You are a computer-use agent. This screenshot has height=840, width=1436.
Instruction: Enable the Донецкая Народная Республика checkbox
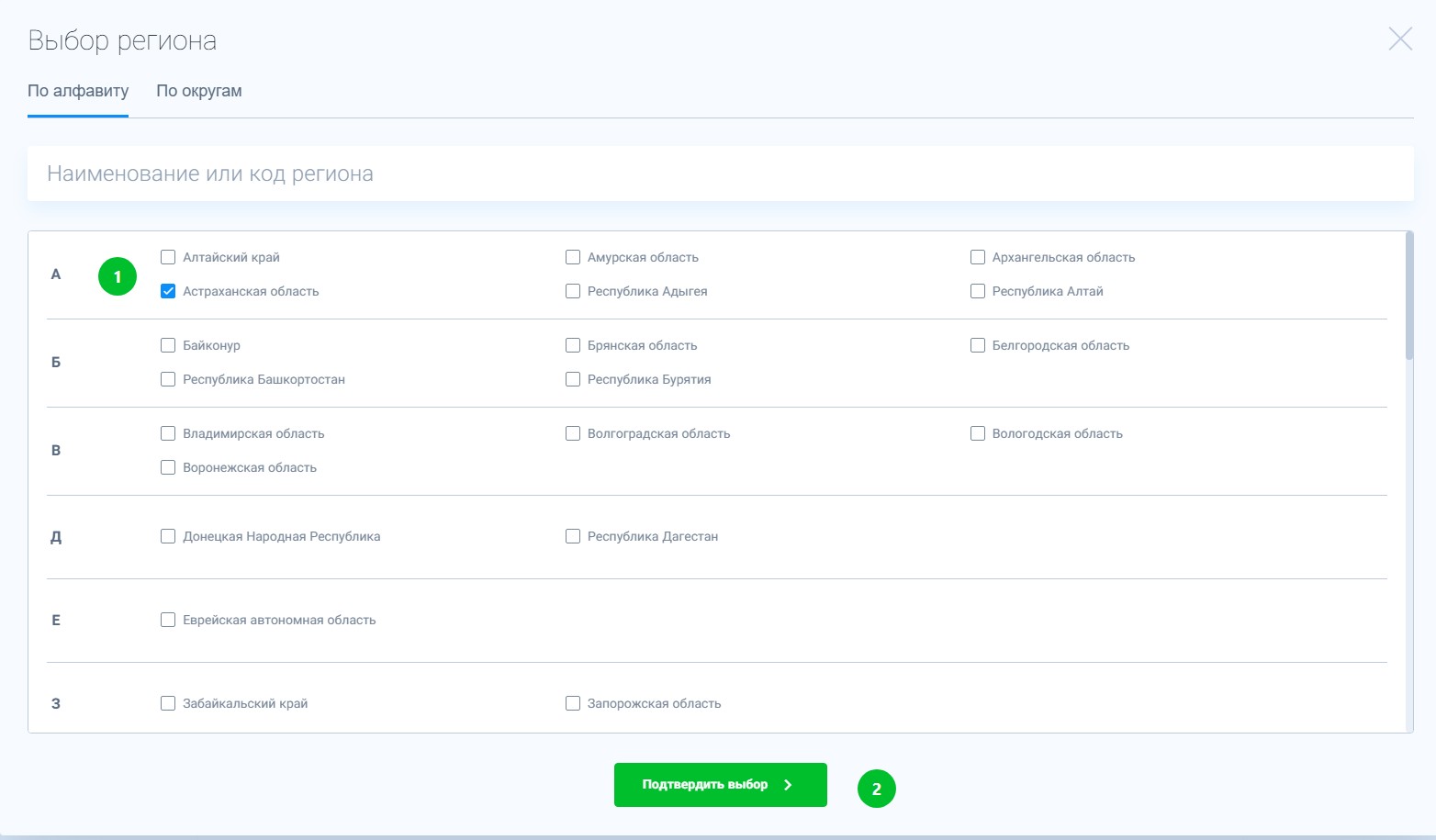pos(168,536)
